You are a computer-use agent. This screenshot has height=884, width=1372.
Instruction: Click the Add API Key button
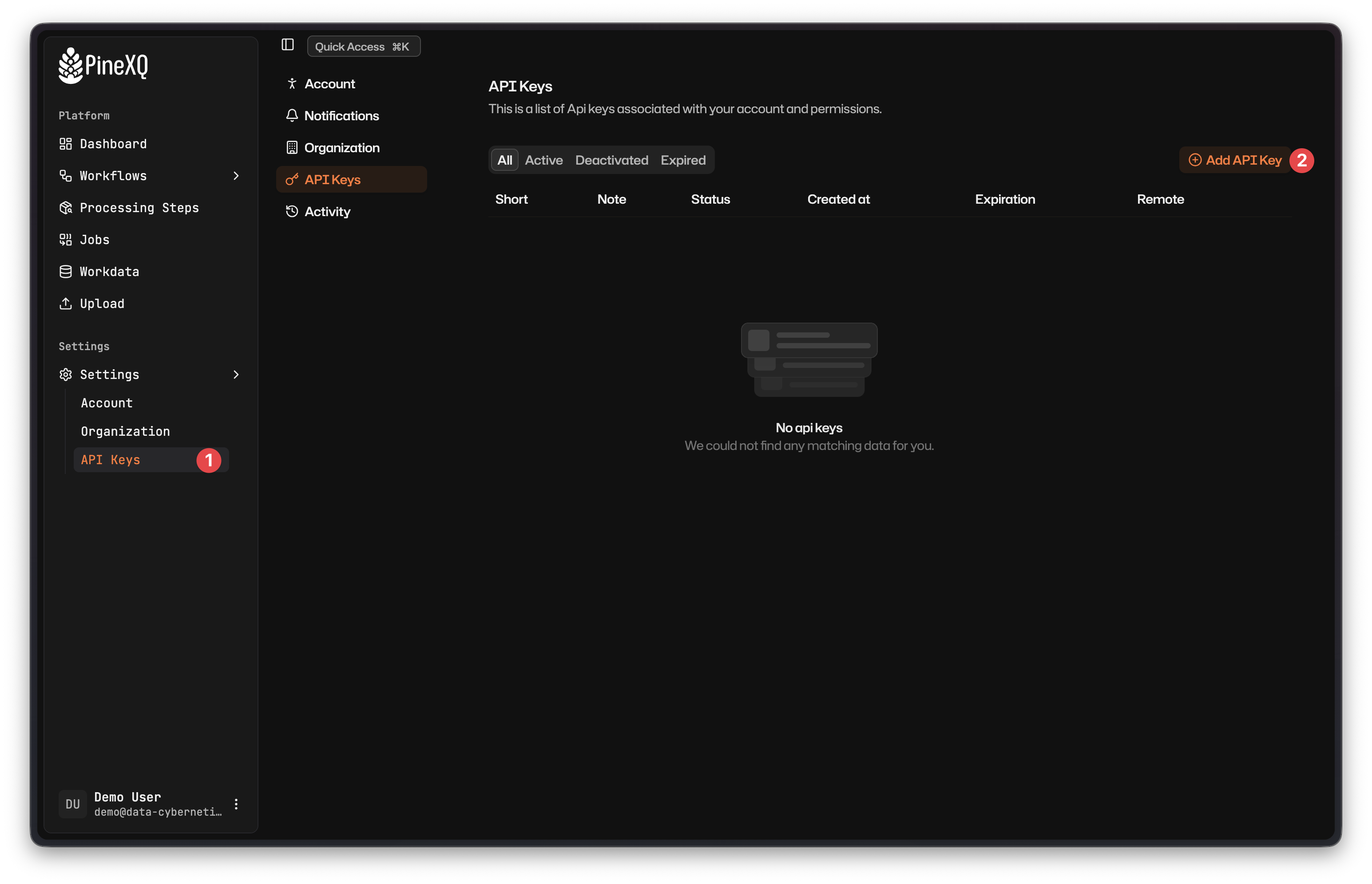point(1235,160)
